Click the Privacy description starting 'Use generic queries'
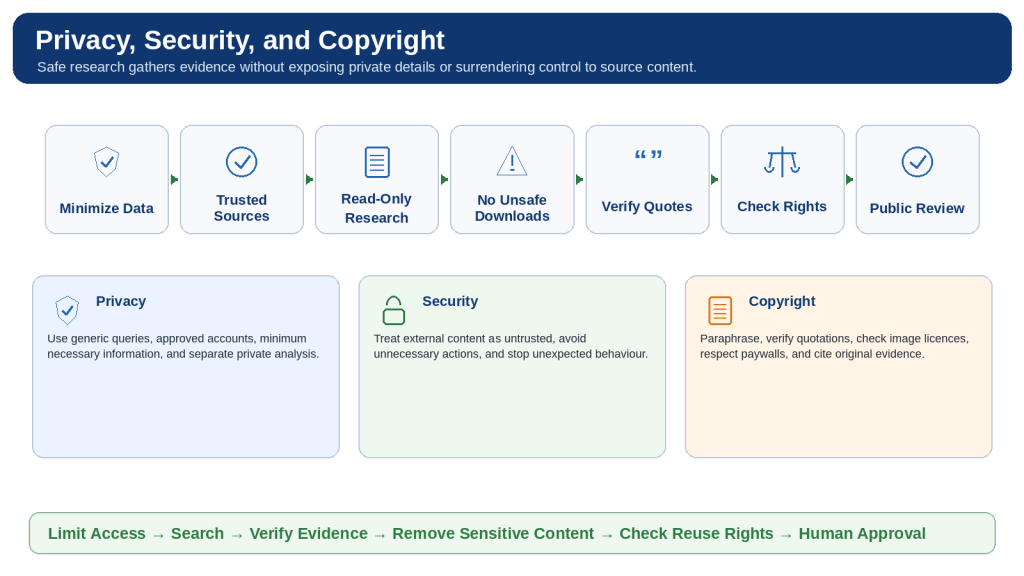Viewport: 1024px width, 576px height. [x=183, y=346]
